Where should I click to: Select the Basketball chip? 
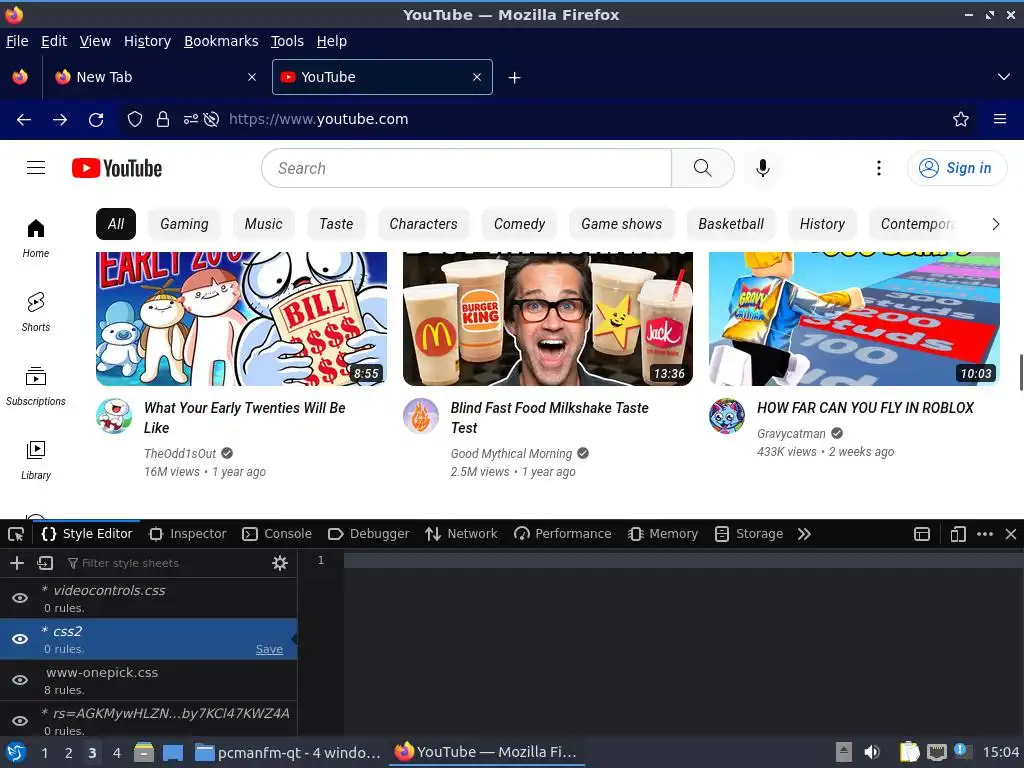tap(731, 224)
